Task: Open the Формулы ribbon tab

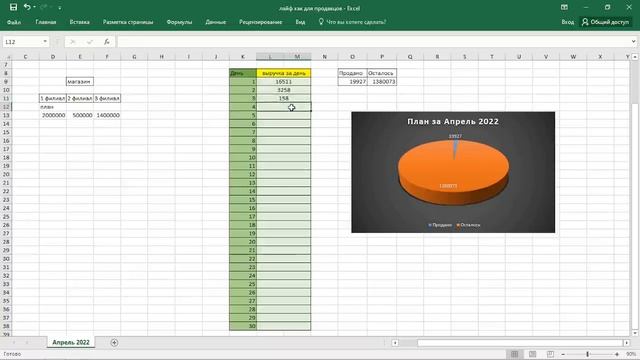Action: tap(179, 22)
